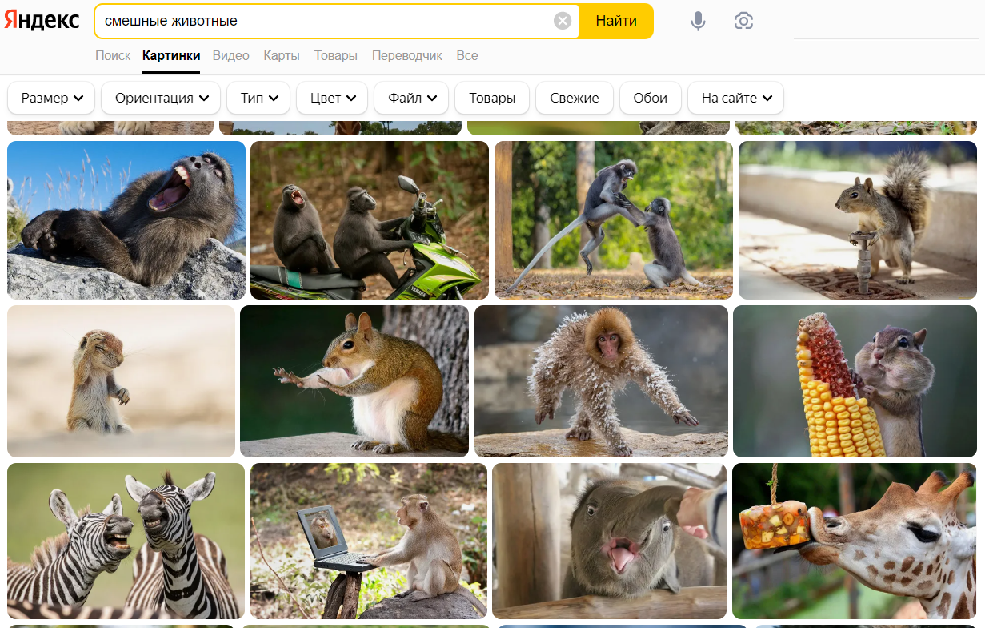Open the squirrel at water tap image
The width and height of the screenshot is (985, 628).
coord(857,220)
